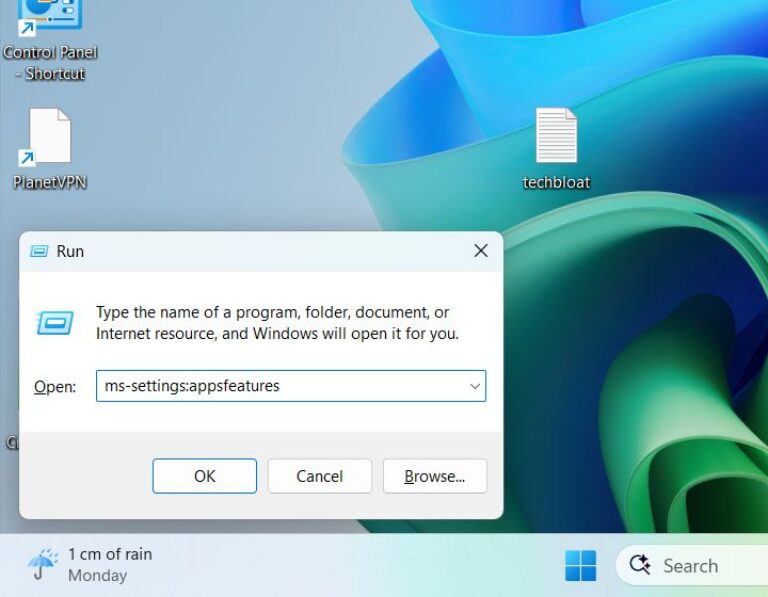Expand the Open command history dropdown

click(475, 386)
